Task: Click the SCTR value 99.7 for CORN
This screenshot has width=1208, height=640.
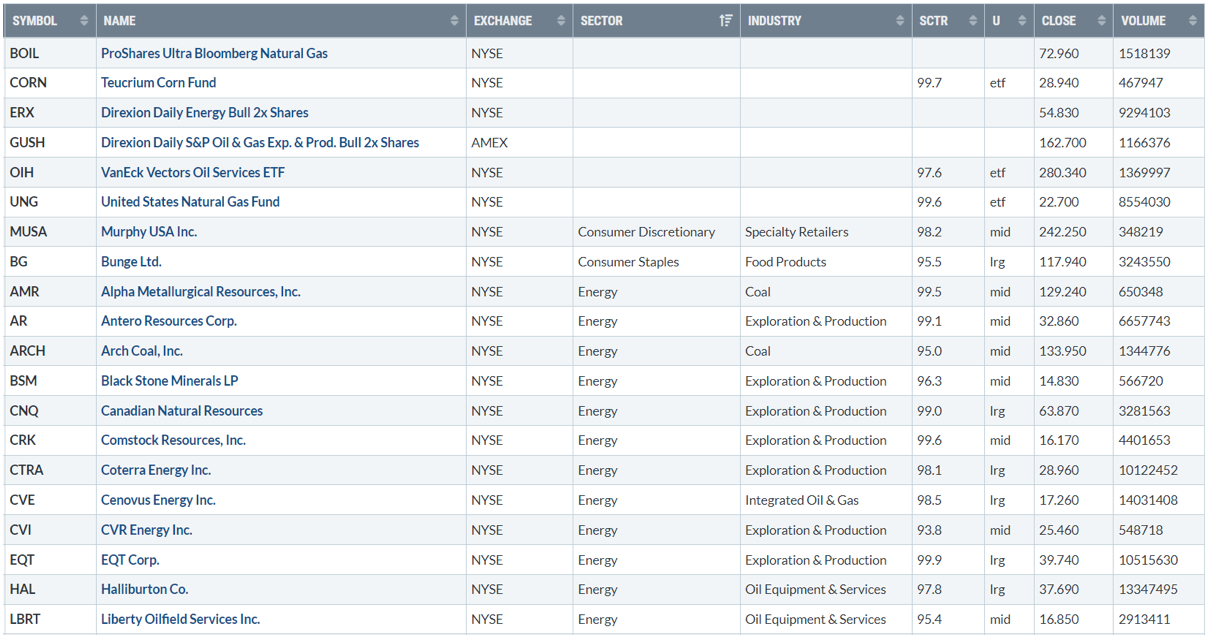Action: 929,83
